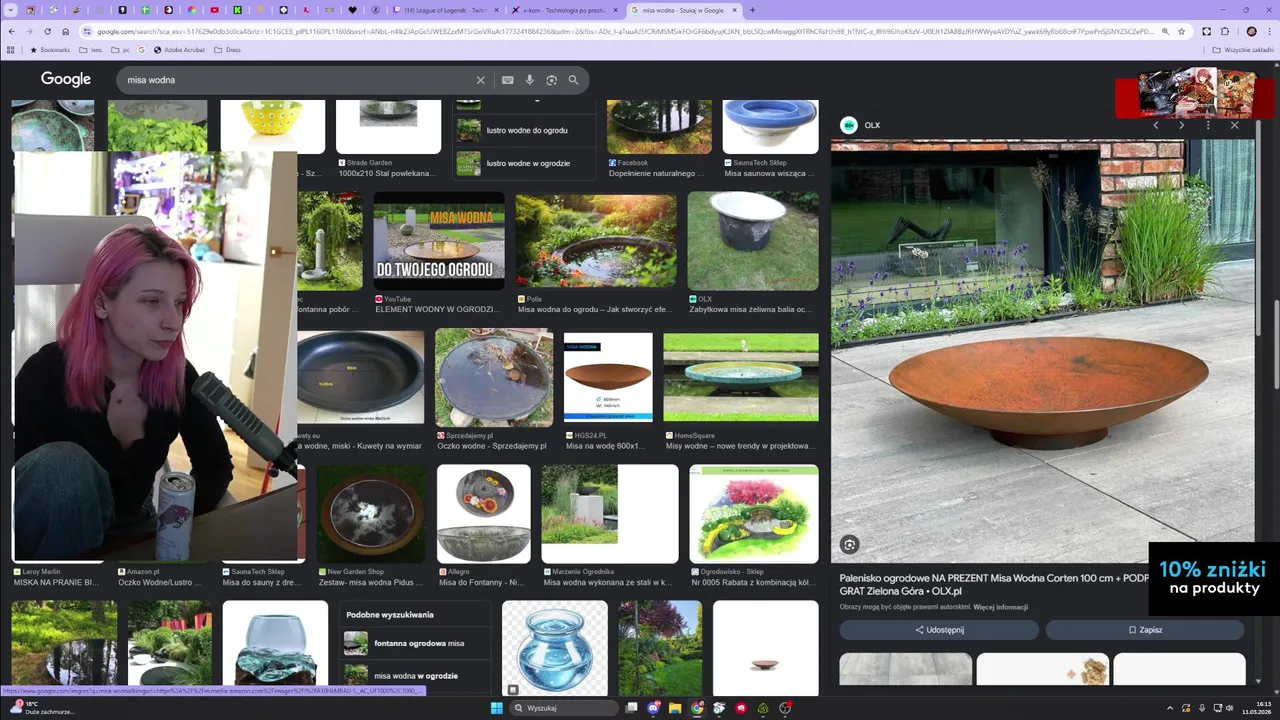Click the Zapisz save button

tap(1145, 630)
